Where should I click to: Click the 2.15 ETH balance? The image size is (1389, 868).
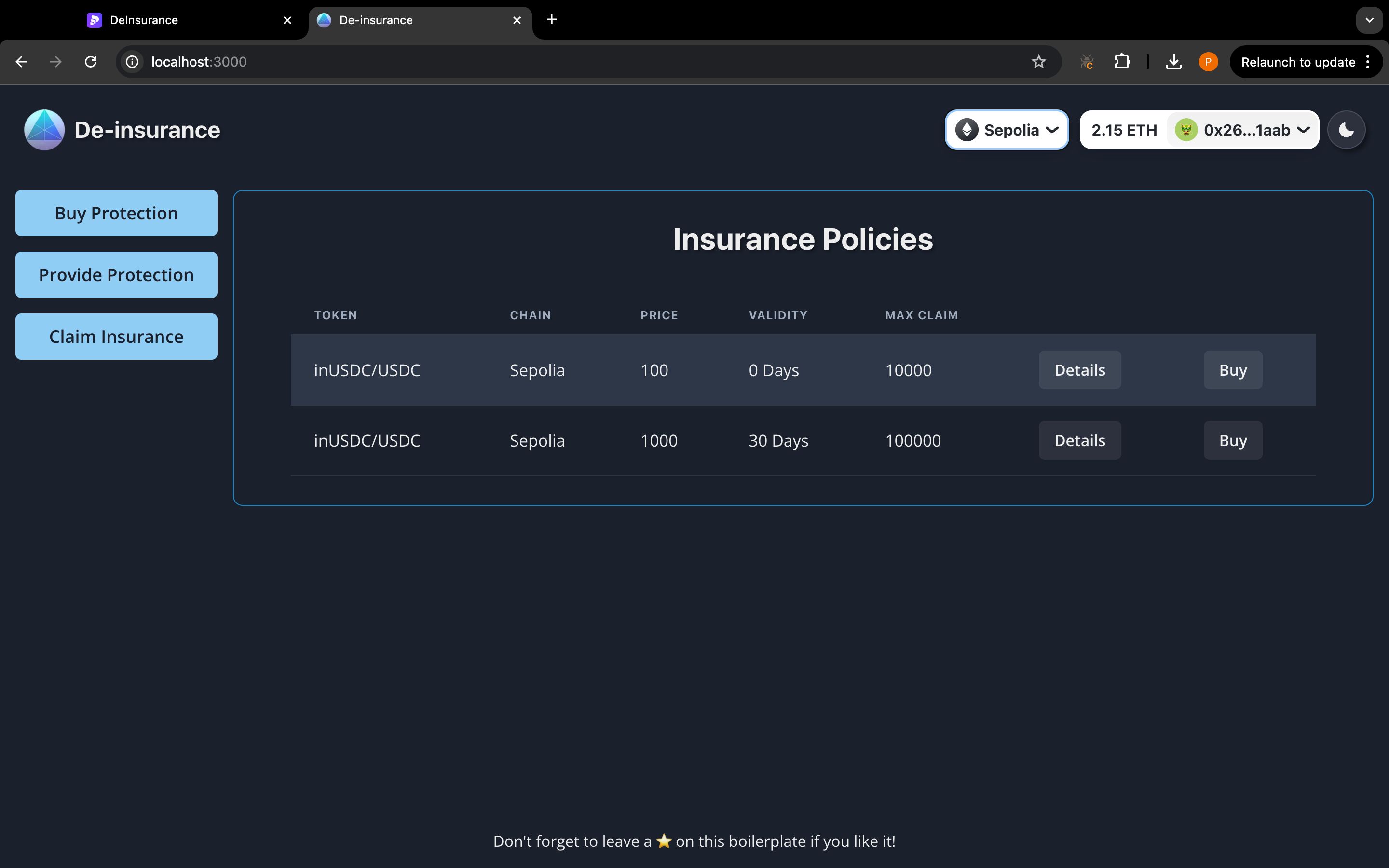1124,130
